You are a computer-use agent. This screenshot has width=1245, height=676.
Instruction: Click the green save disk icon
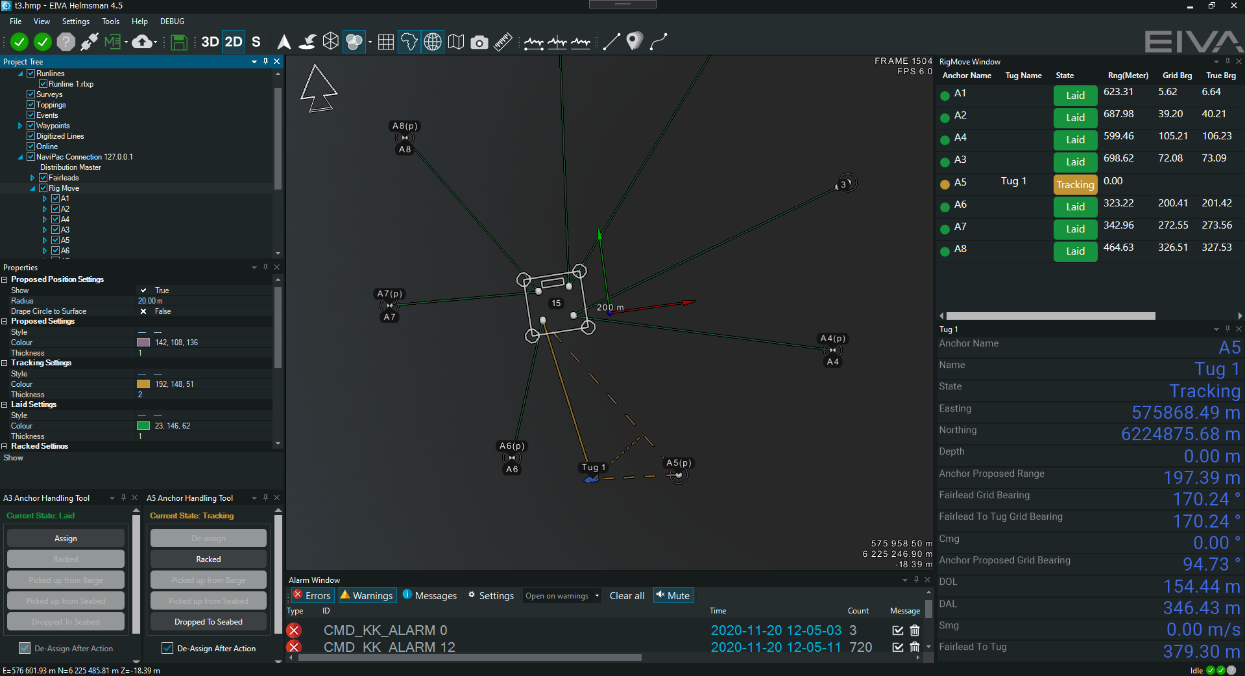(179, 42)
